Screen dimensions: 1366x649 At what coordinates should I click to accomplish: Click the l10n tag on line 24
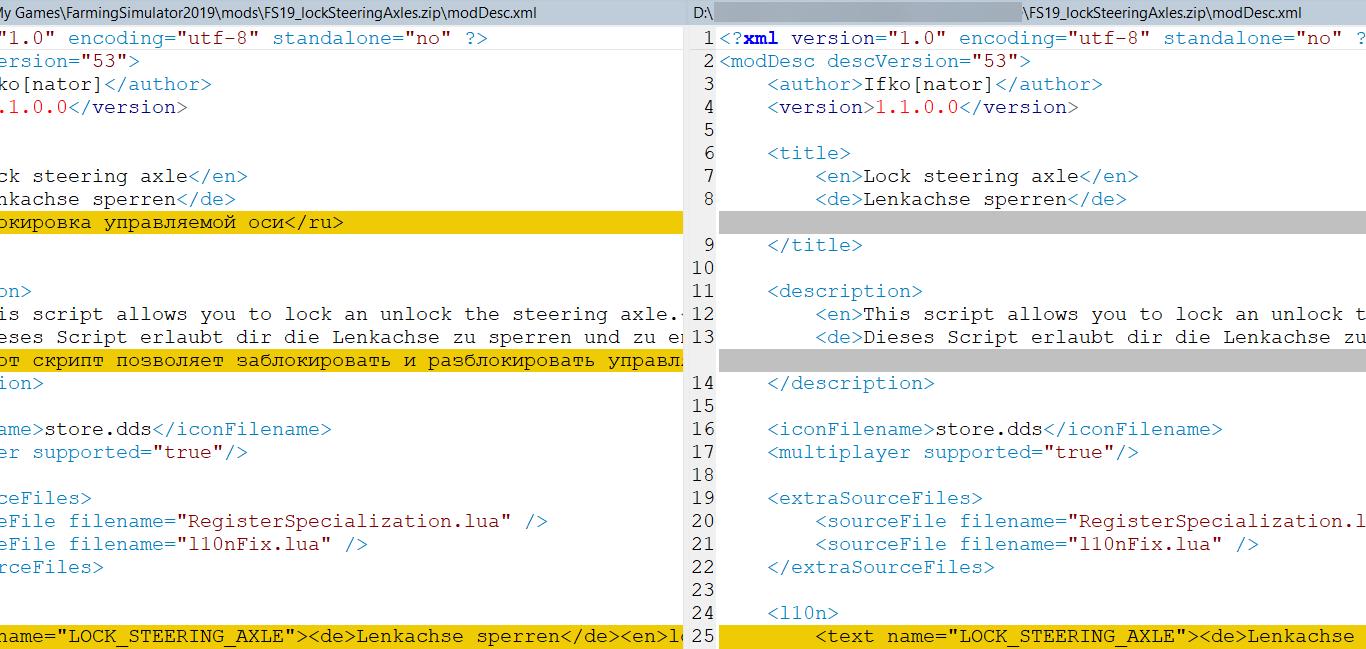(802, 613)
